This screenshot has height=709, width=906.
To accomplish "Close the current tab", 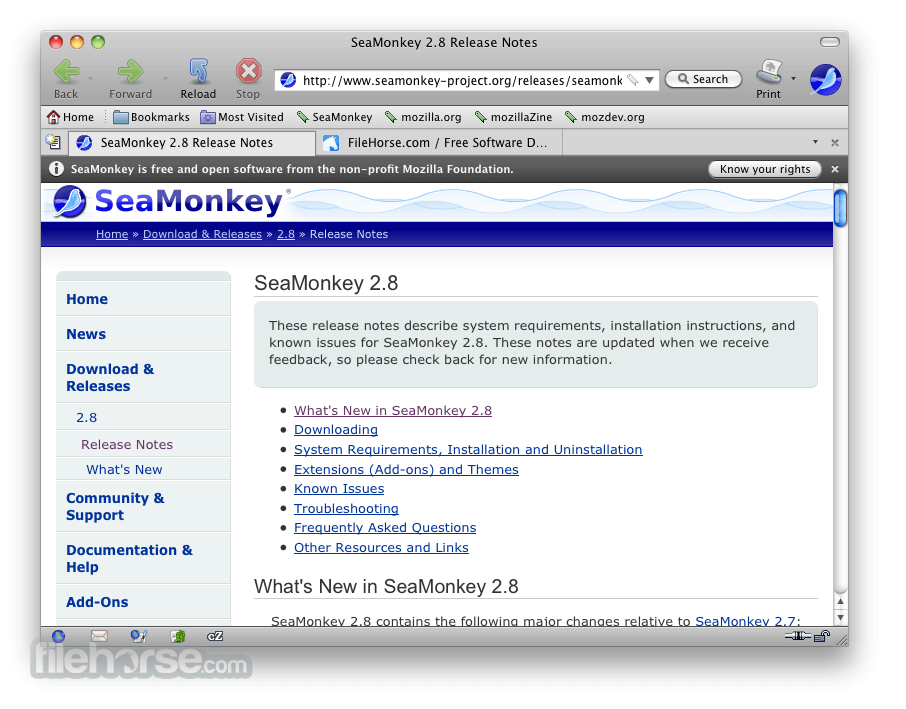I will coord(835,143).
